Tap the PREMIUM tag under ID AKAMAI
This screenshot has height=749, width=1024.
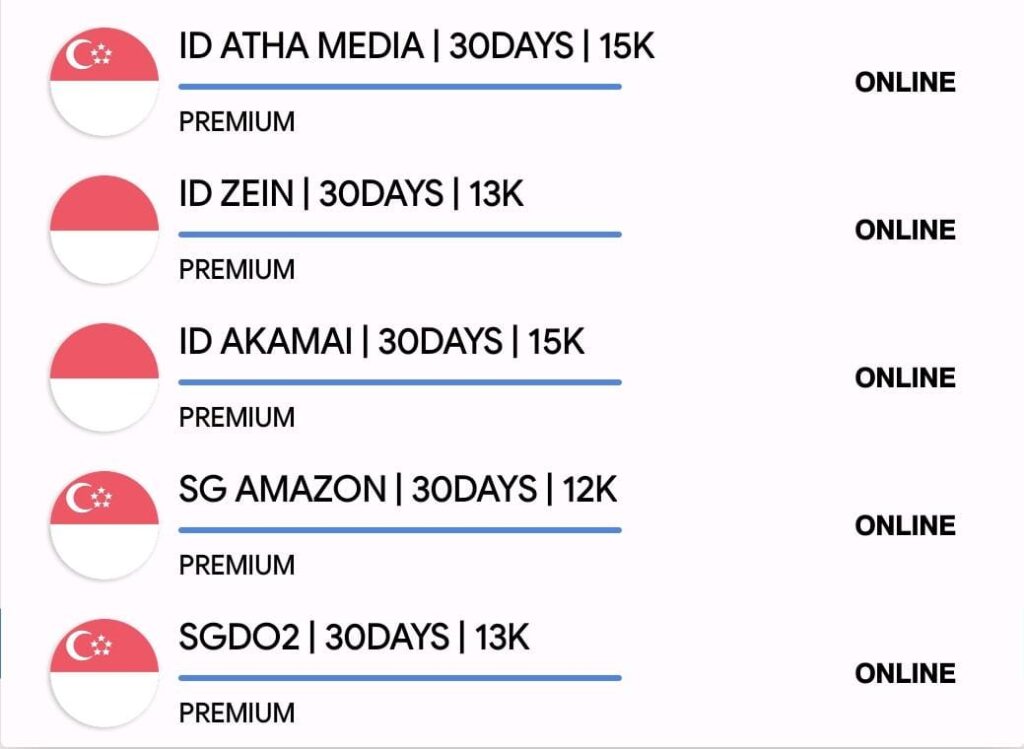[237, 418]
